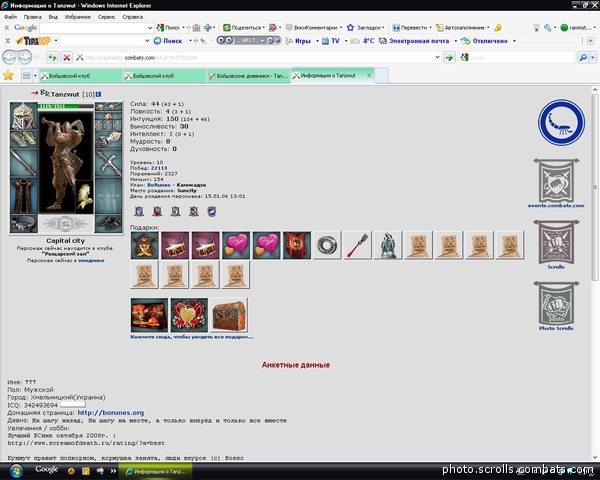Screen dimensions: 600x480
Task: Switch to the Бойцовские дневники tab
Action: pyautogui.click(x=249, y=76)
